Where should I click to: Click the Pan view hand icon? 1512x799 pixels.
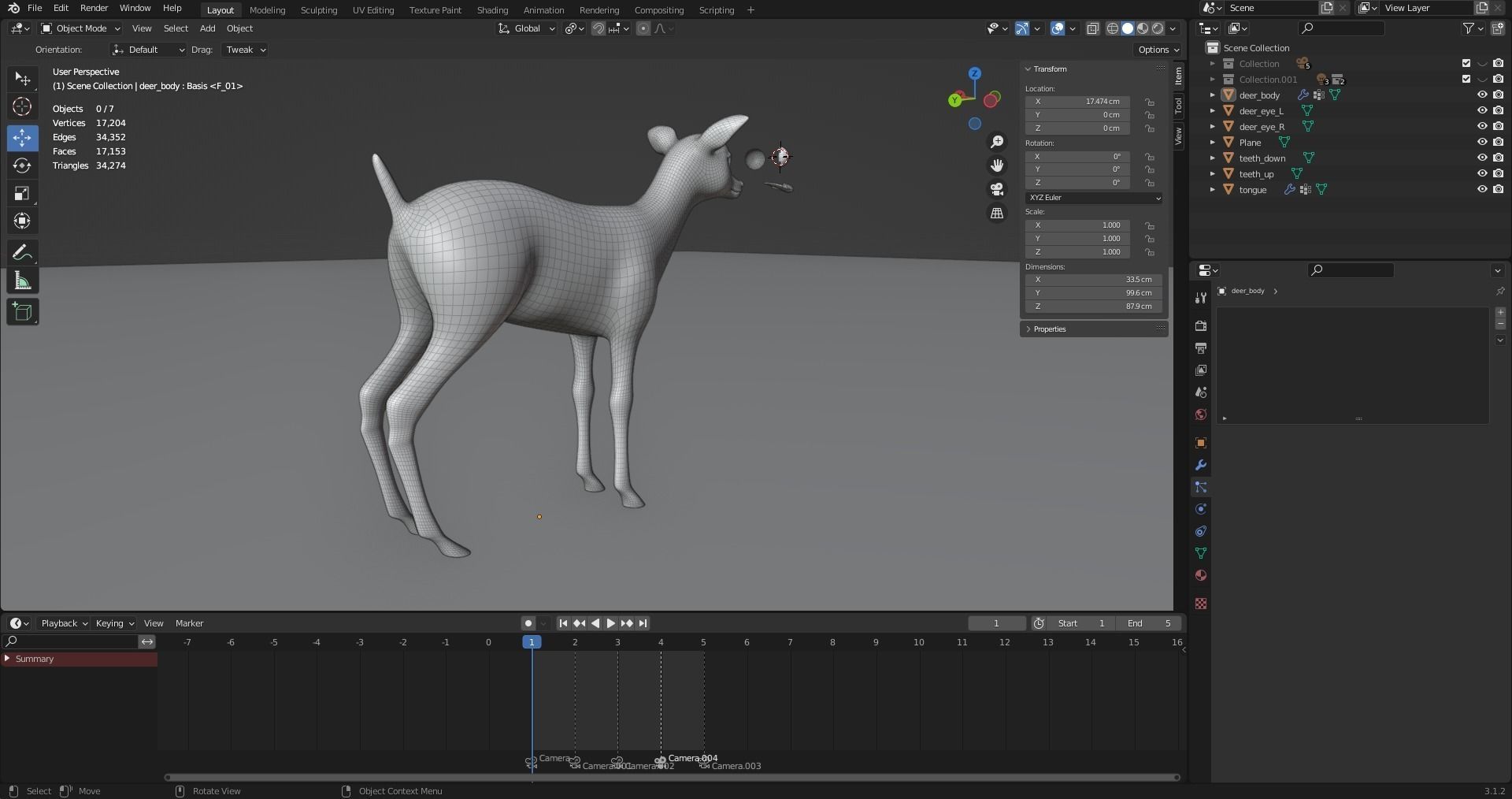997,165
